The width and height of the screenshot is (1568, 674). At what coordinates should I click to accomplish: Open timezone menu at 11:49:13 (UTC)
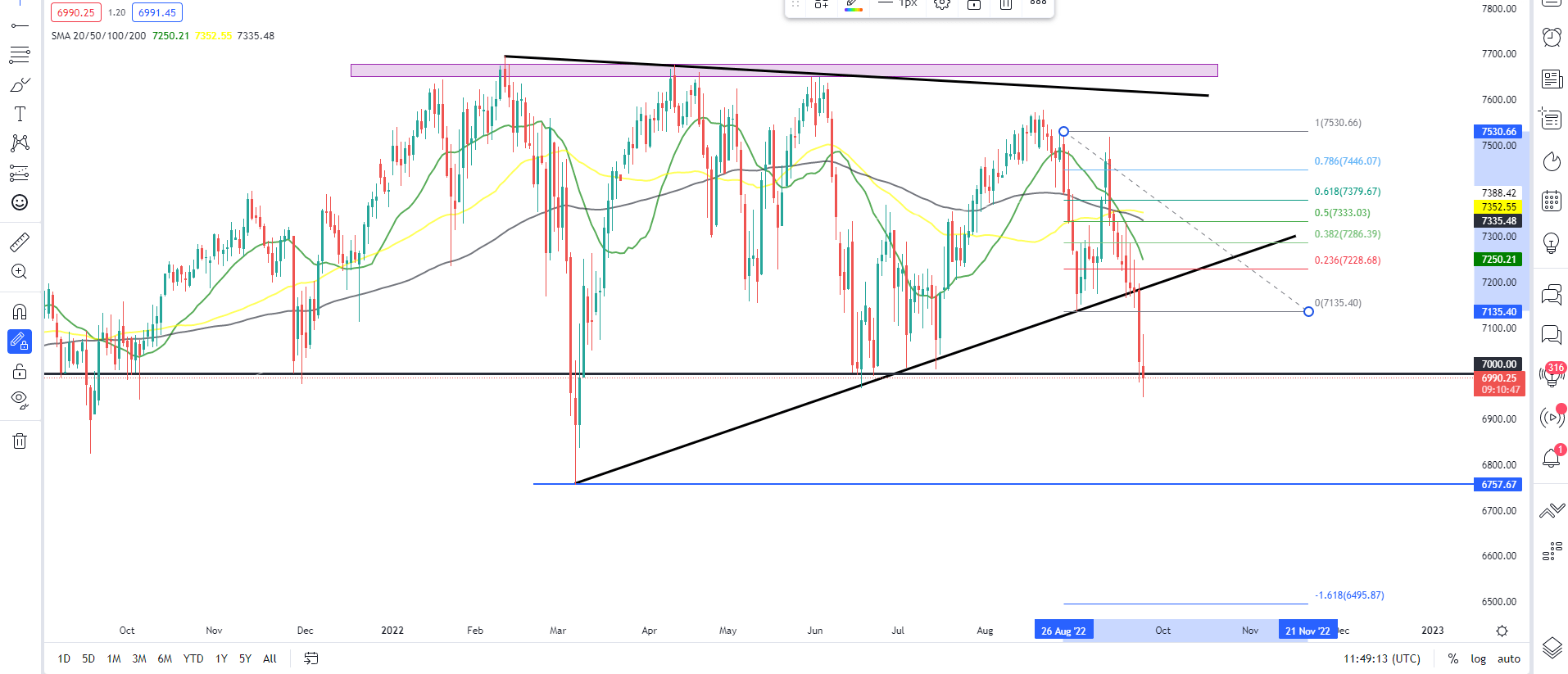click(1382, 658)
